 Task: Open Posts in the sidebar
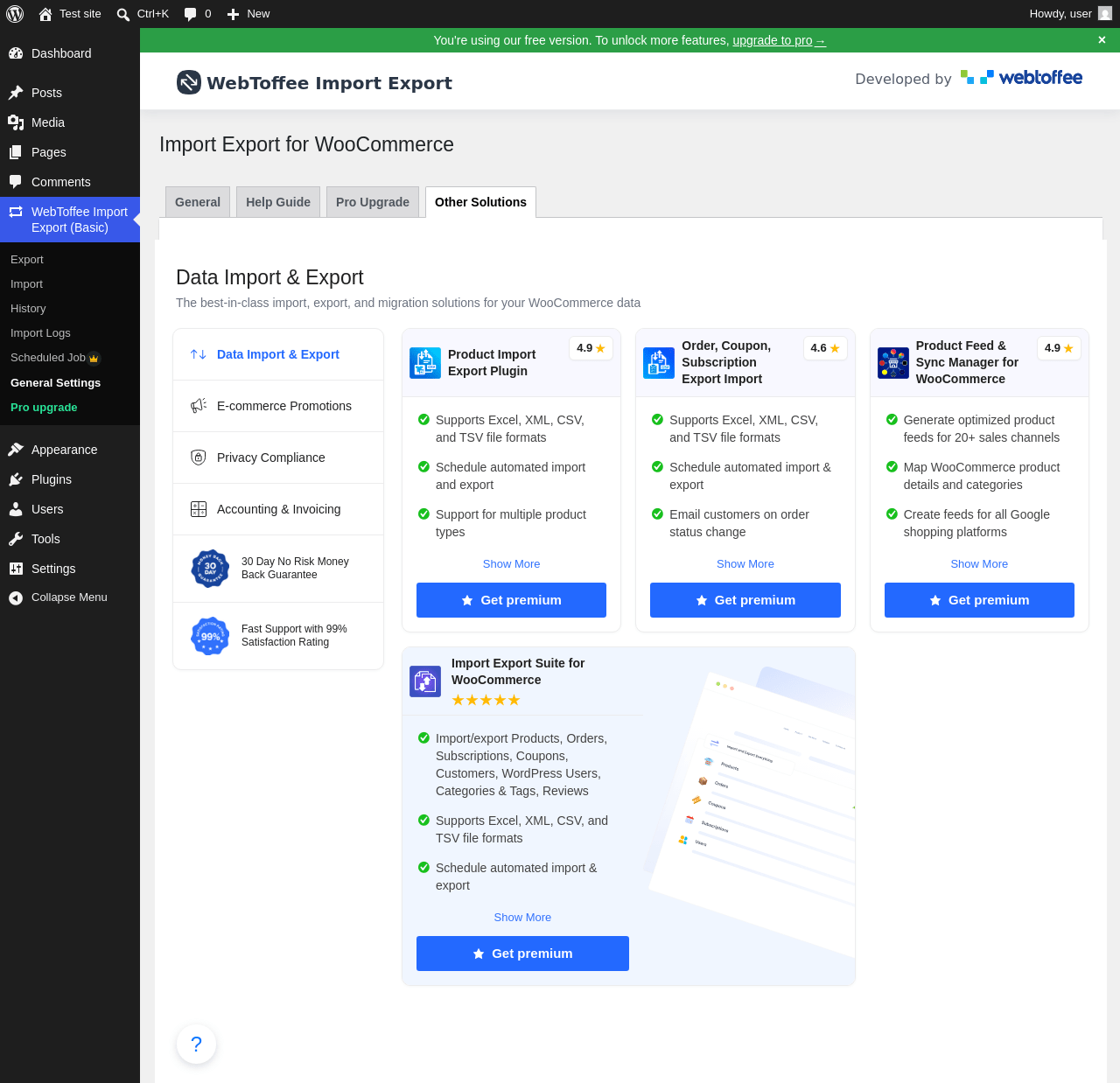[x=70, y=93]
